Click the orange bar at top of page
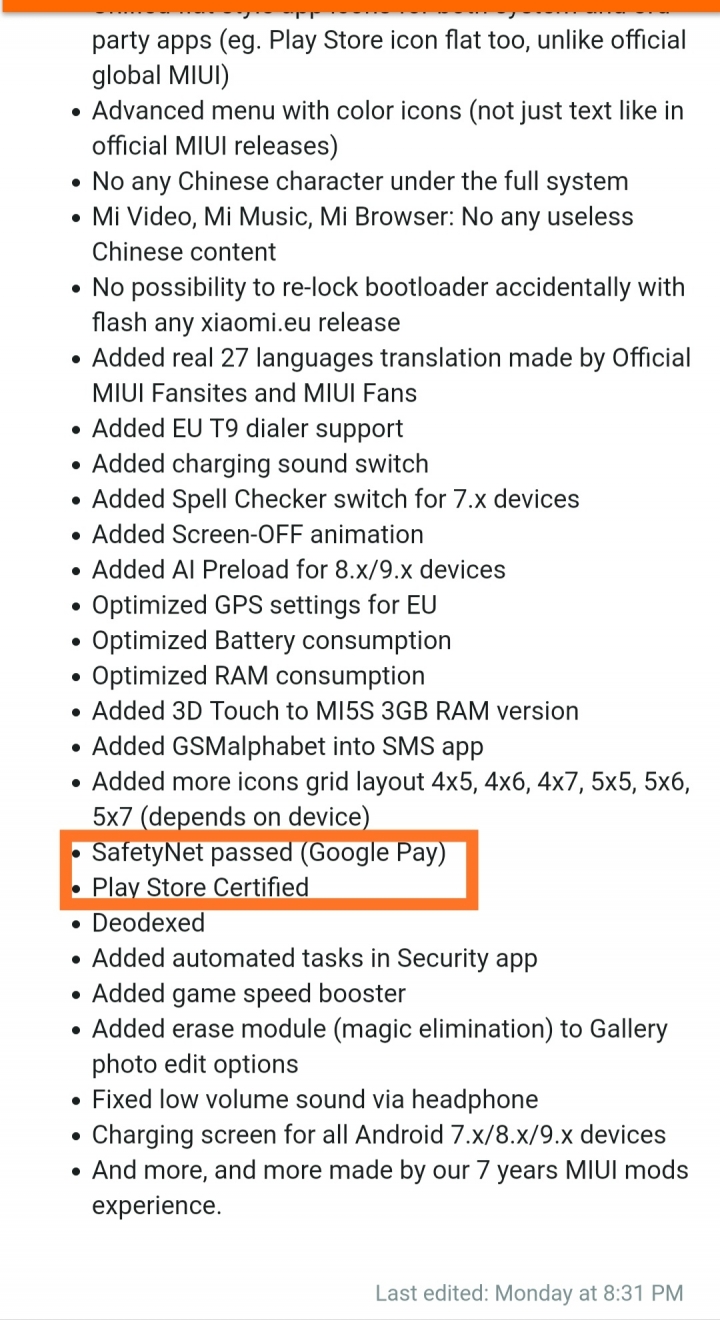Viewport: 720px width, 1320px height. 360,4
